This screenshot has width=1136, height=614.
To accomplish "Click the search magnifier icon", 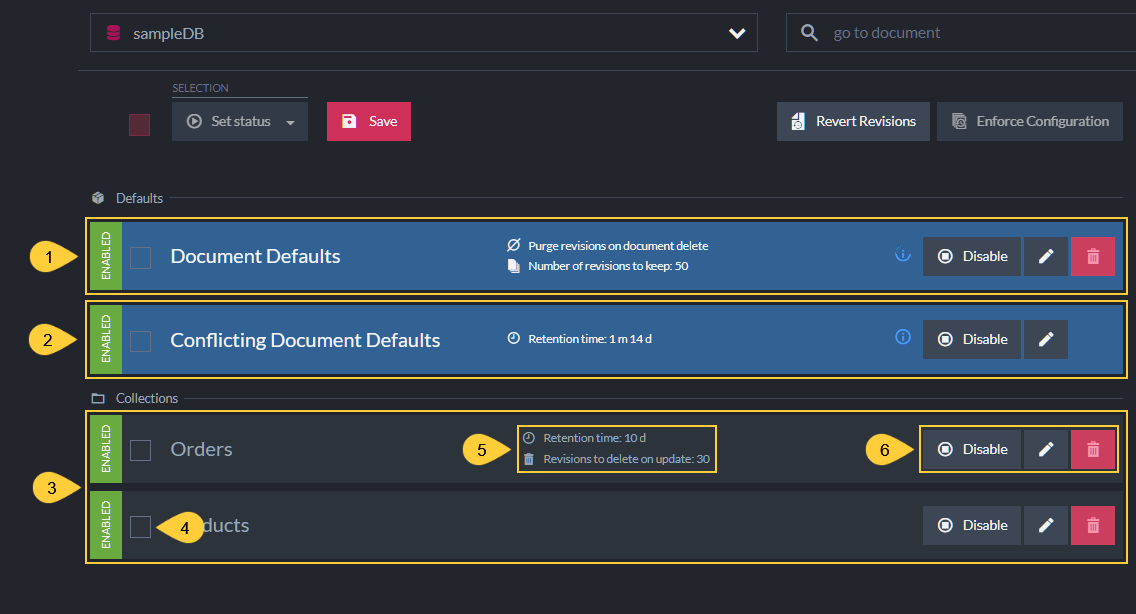I will click(x=809, y=33).
